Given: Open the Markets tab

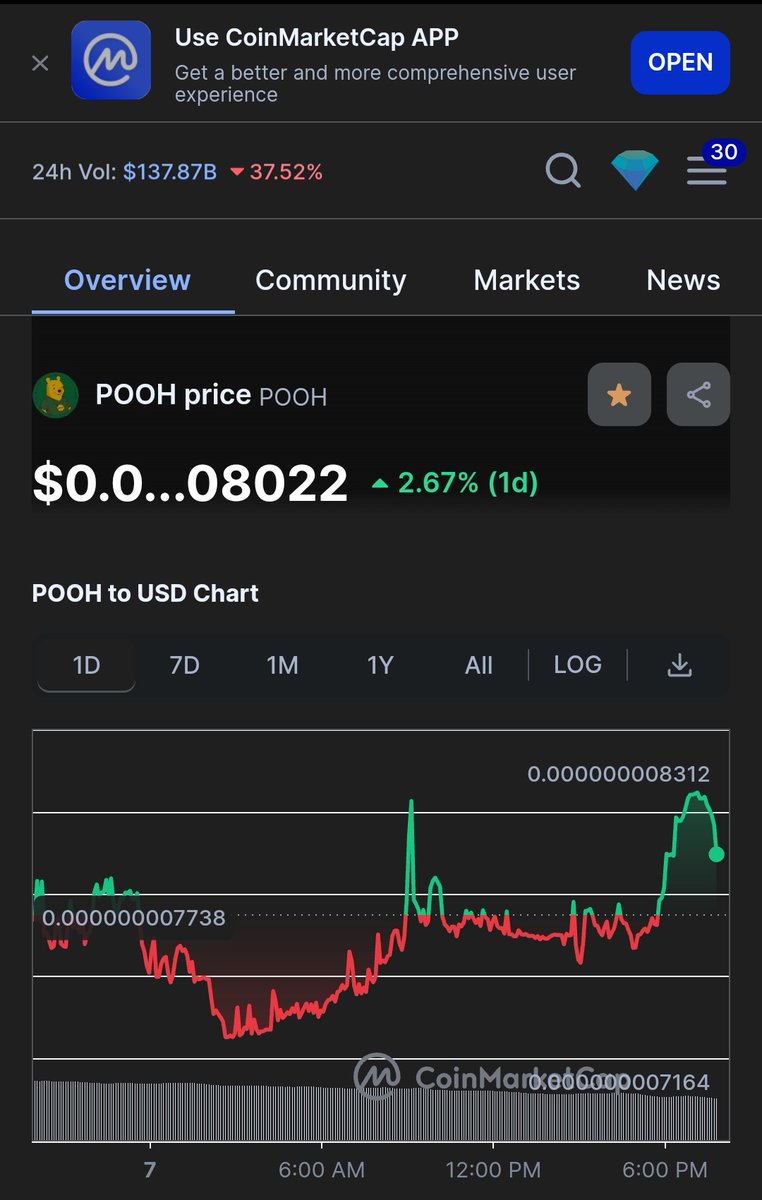Looking at the screenshot, I should click(527, 280).
